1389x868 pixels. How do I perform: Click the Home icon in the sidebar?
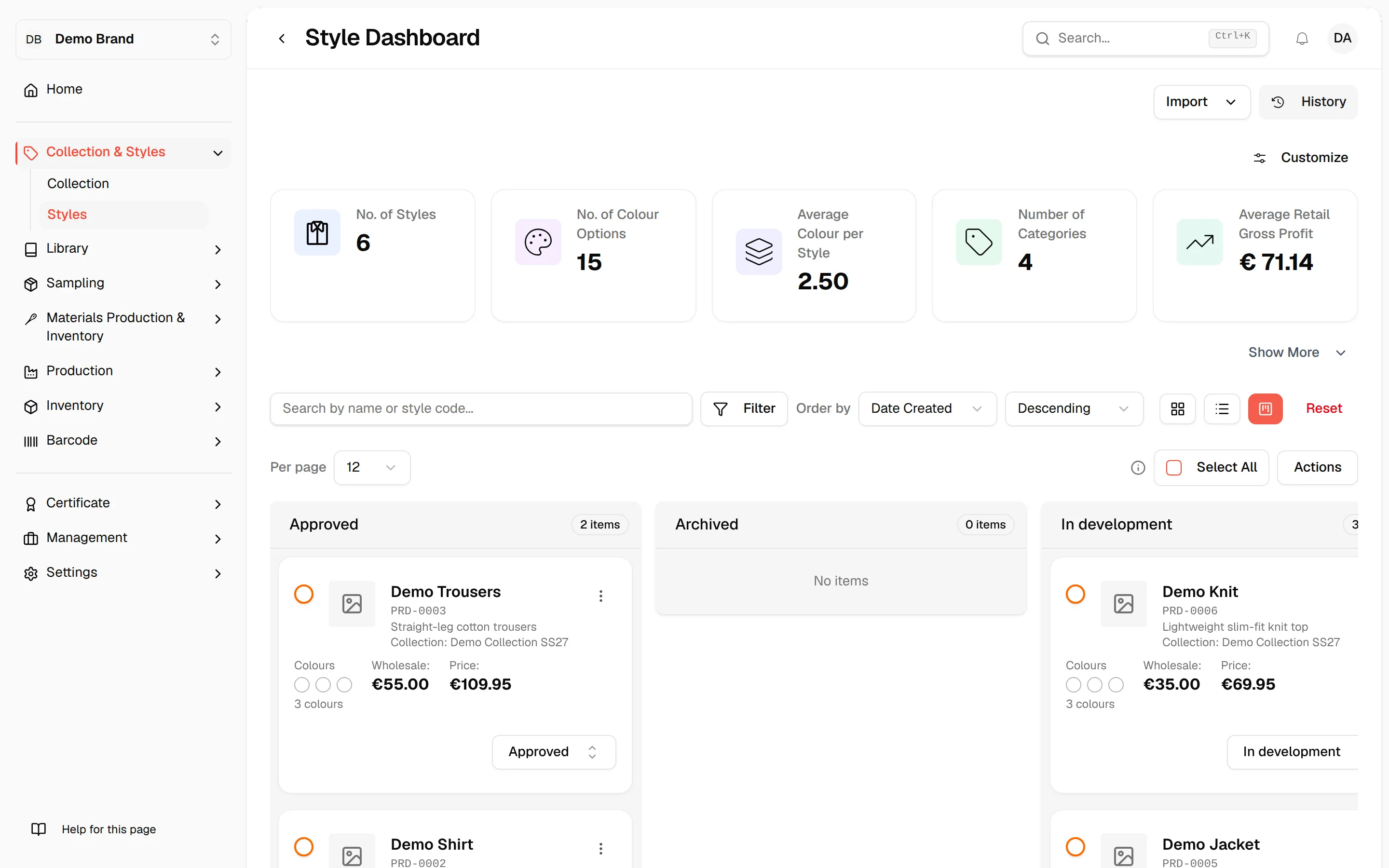coord(31,90)
